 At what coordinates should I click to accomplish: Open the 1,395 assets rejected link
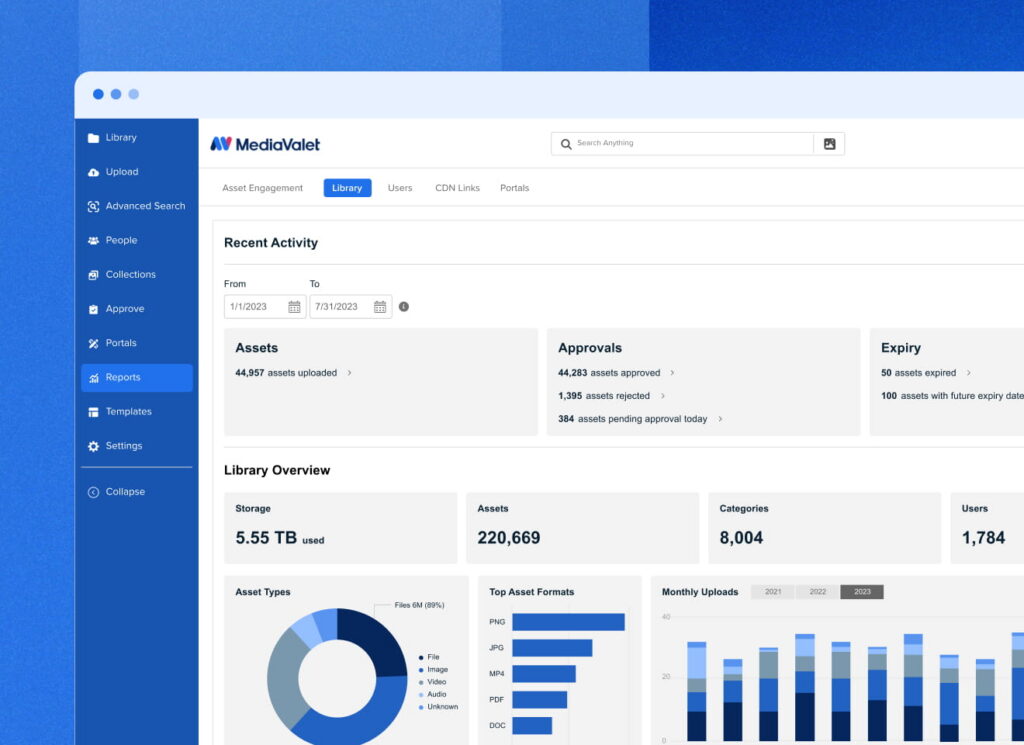(x=604, y=396)
